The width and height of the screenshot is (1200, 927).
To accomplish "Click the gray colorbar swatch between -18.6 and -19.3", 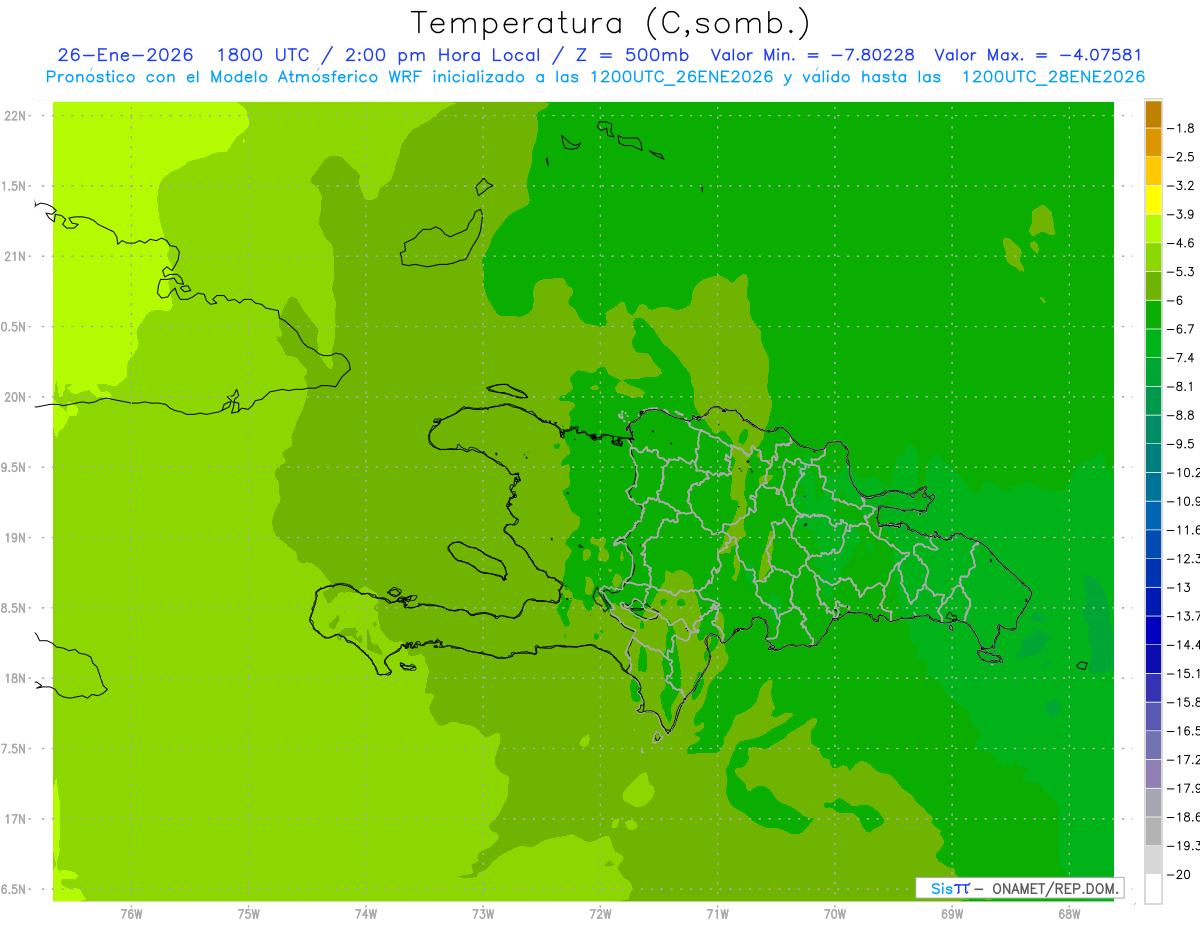I will pos(1153,831).
